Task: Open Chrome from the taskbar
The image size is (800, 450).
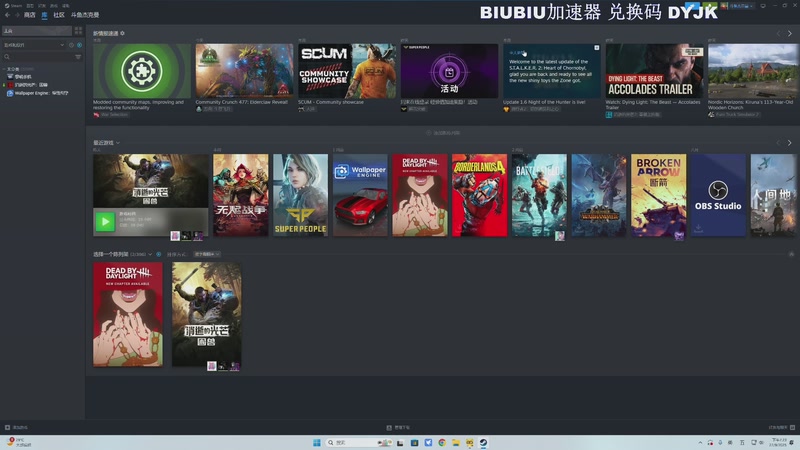Action: (442, 442)
